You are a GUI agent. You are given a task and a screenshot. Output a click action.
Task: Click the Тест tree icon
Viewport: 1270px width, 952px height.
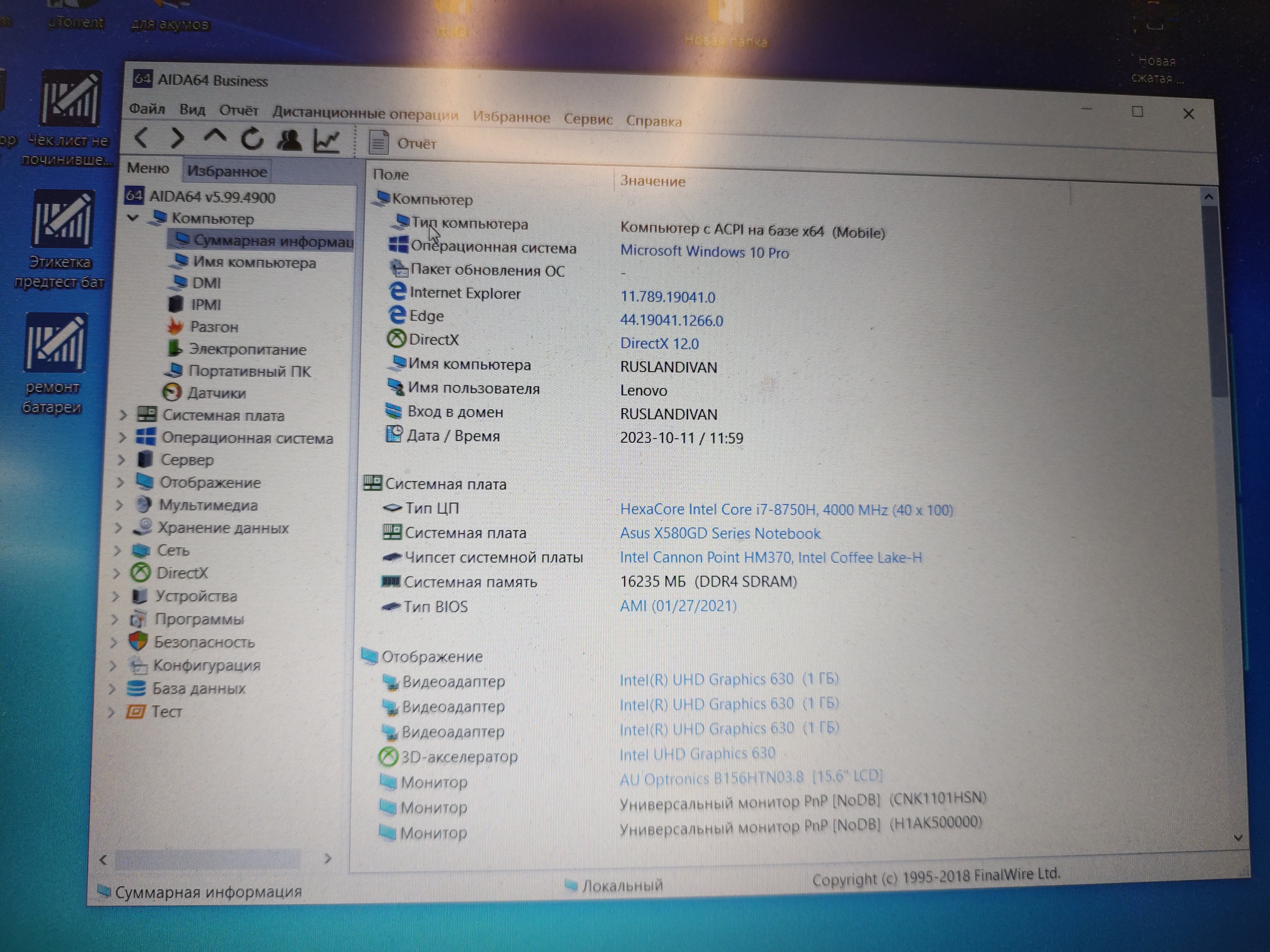pyautogui.click(x=136, y=711)
